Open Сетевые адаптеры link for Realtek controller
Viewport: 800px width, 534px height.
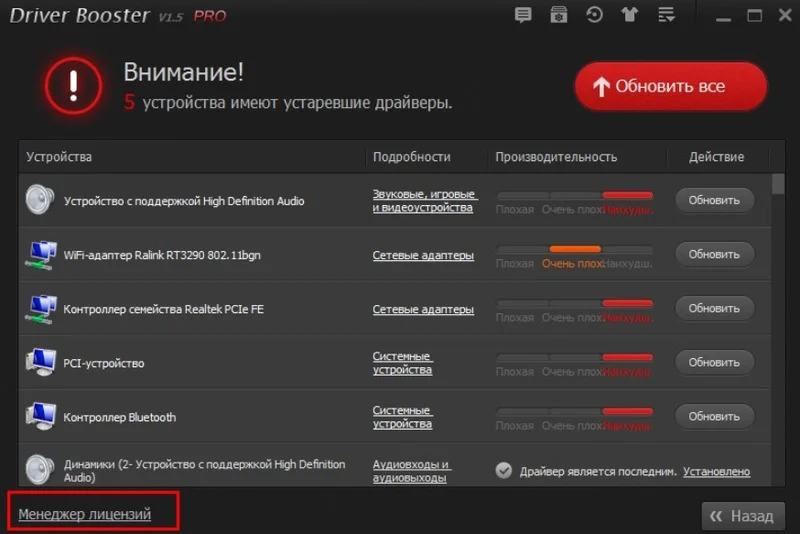click(x=423, y=309)
